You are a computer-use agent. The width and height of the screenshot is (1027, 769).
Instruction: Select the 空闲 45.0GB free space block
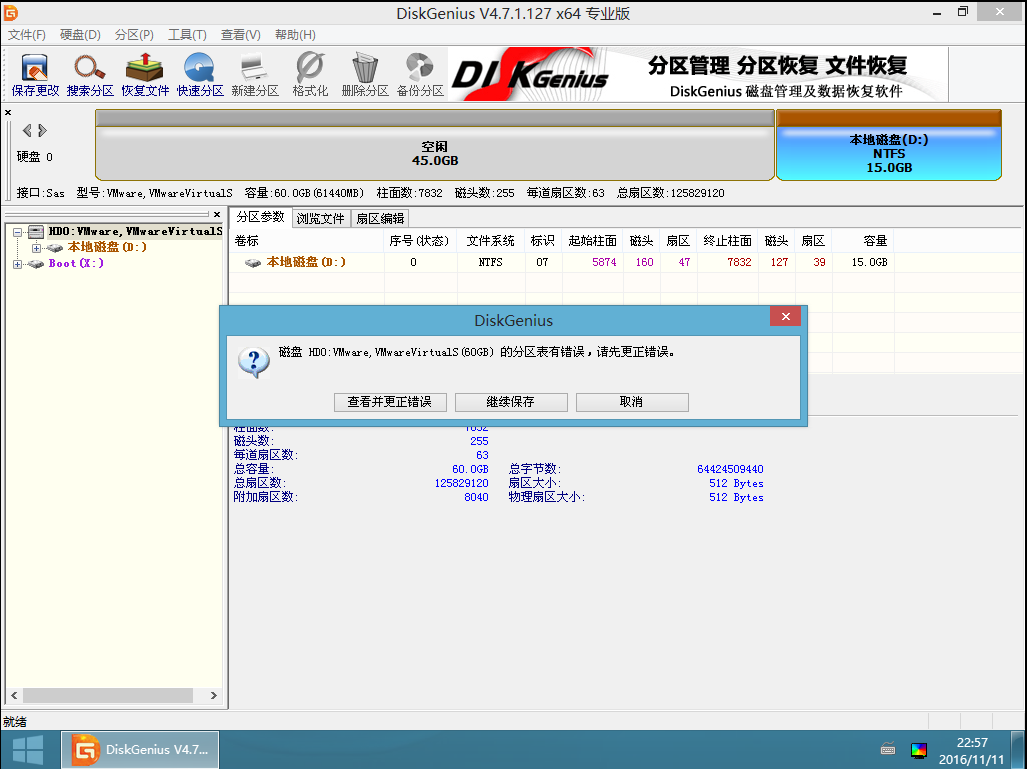435,145
